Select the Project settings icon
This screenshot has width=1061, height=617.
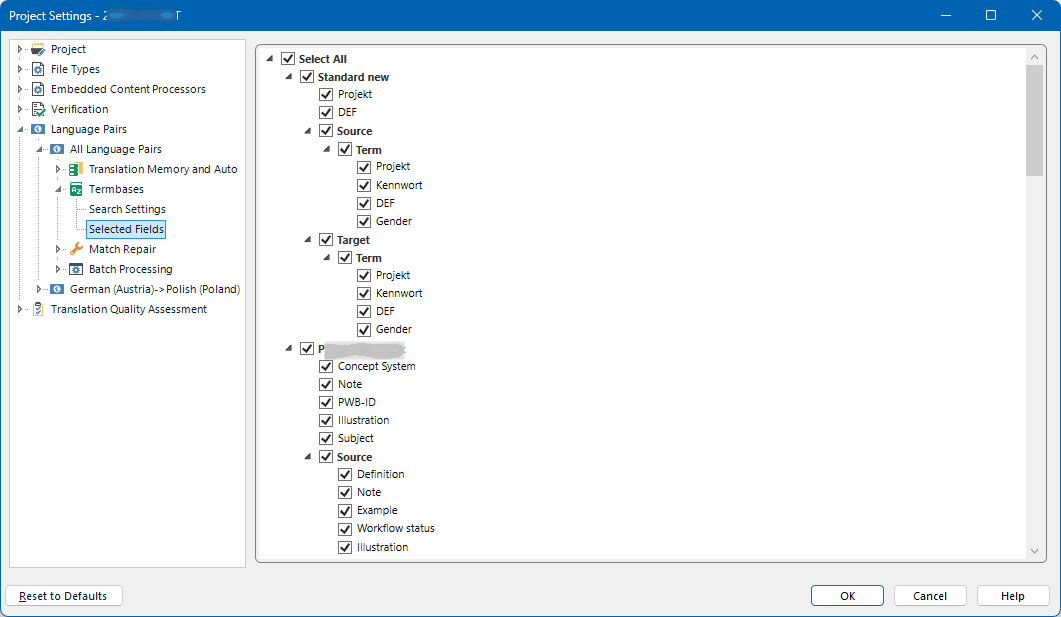point(37,48)
